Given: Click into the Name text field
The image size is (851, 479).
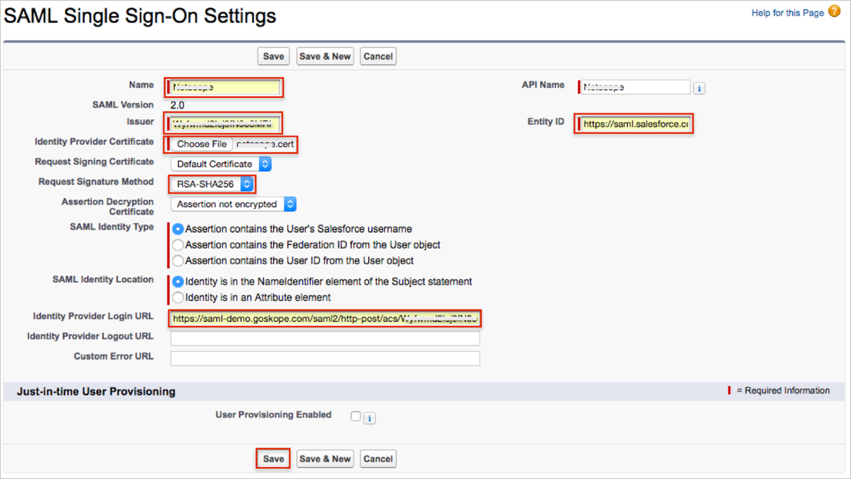Looking at the screenshot, I should (225, 88).
